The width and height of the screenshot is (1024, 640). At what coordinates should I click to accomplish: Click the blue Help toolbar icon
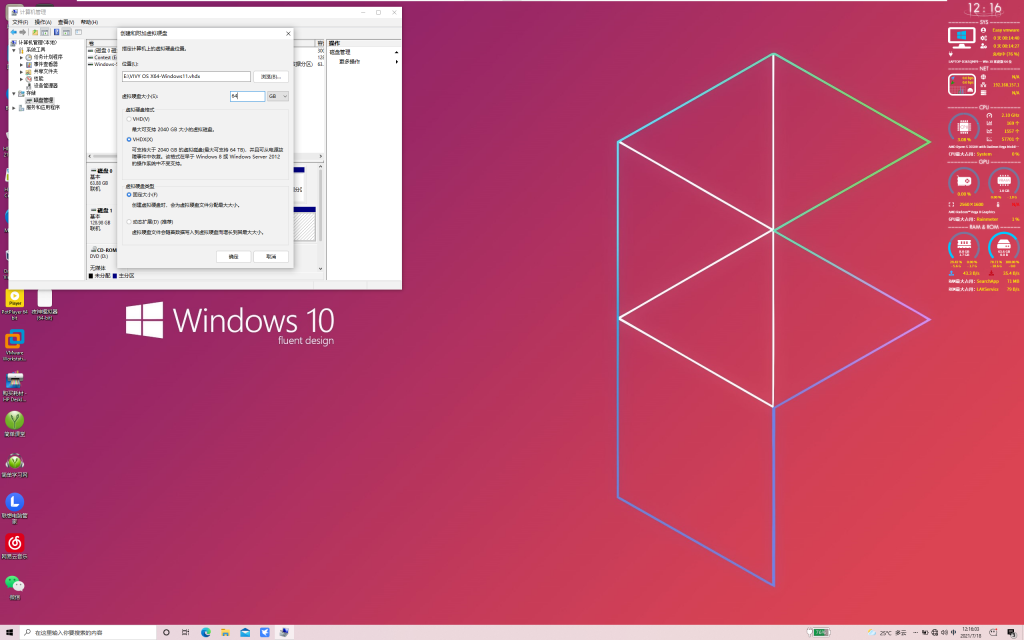pyautogui.click(x=56, y=32)
